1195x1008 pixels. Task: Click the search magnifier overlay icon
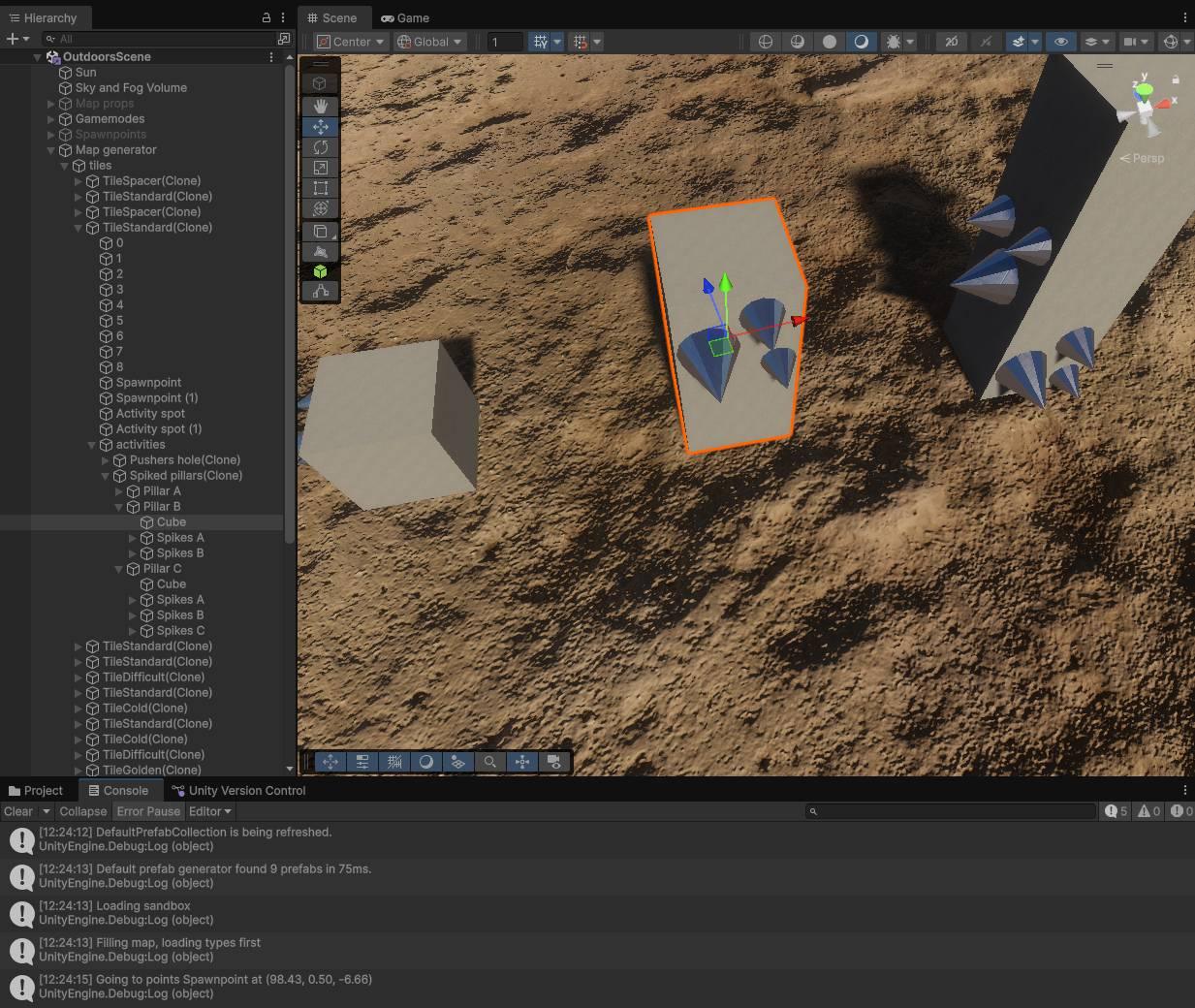(x=490, y=762)
